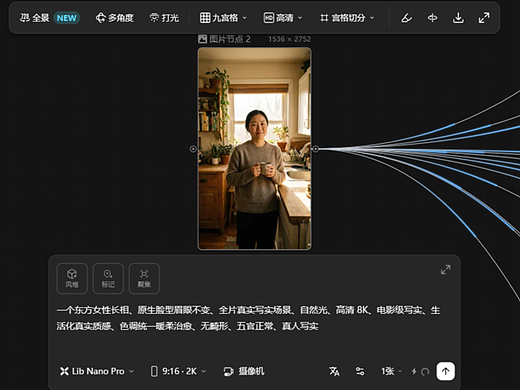The width and height of the screenshot is (520, 390).
Task: Open the parameter settings sliders icon
Action: point(360,371)
